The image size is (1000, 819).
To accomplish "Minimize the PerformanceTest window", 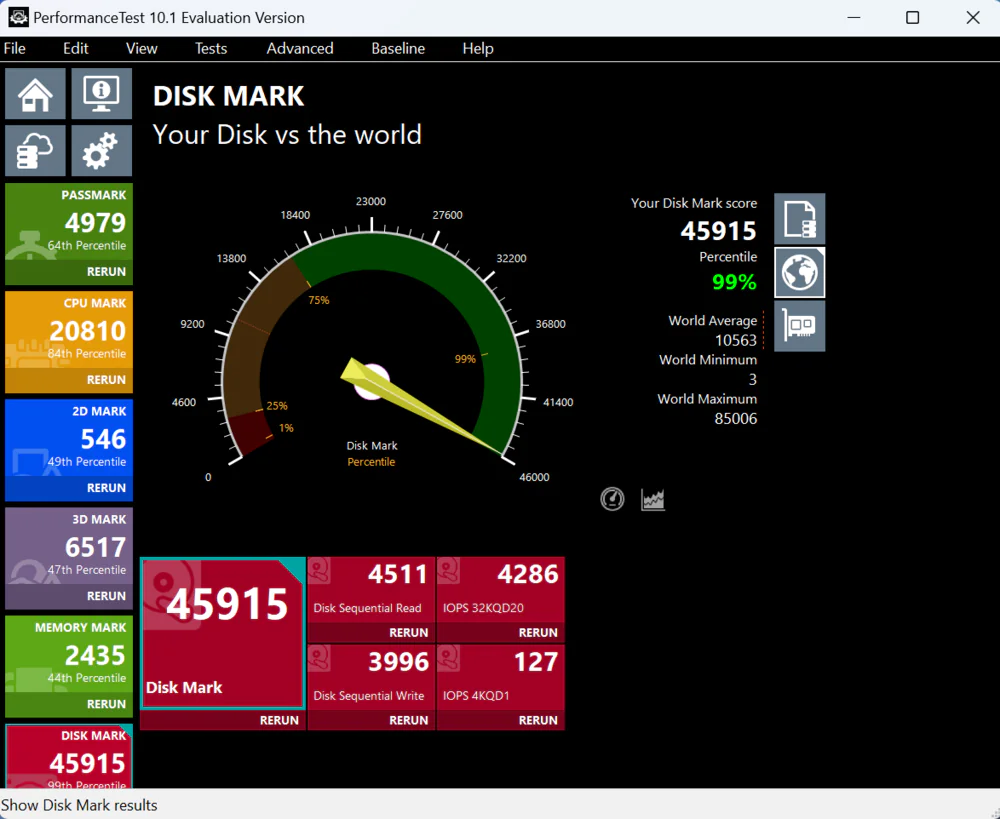I will click(x=854, y=17).
